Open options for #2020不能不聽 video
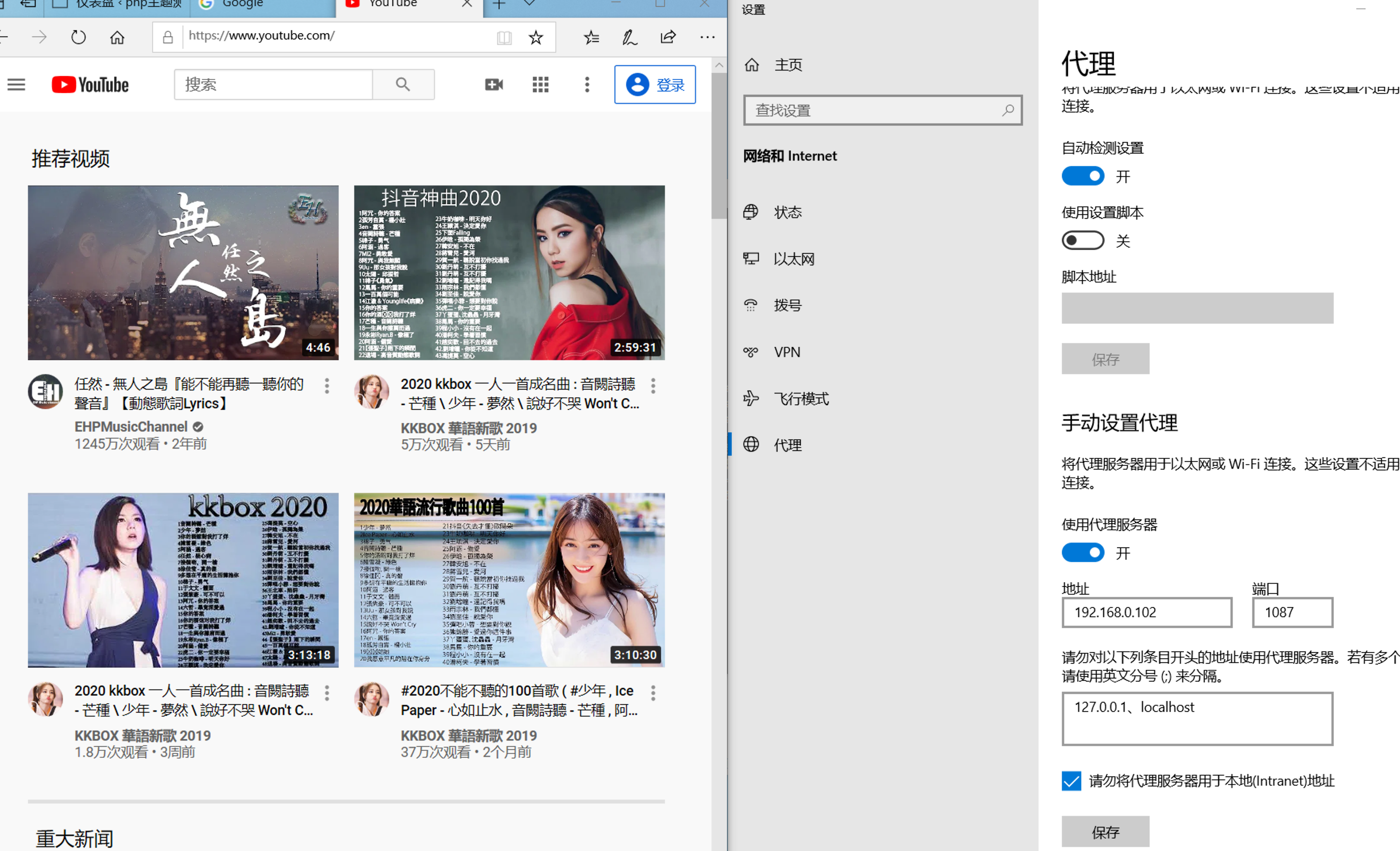 (653, 693)
